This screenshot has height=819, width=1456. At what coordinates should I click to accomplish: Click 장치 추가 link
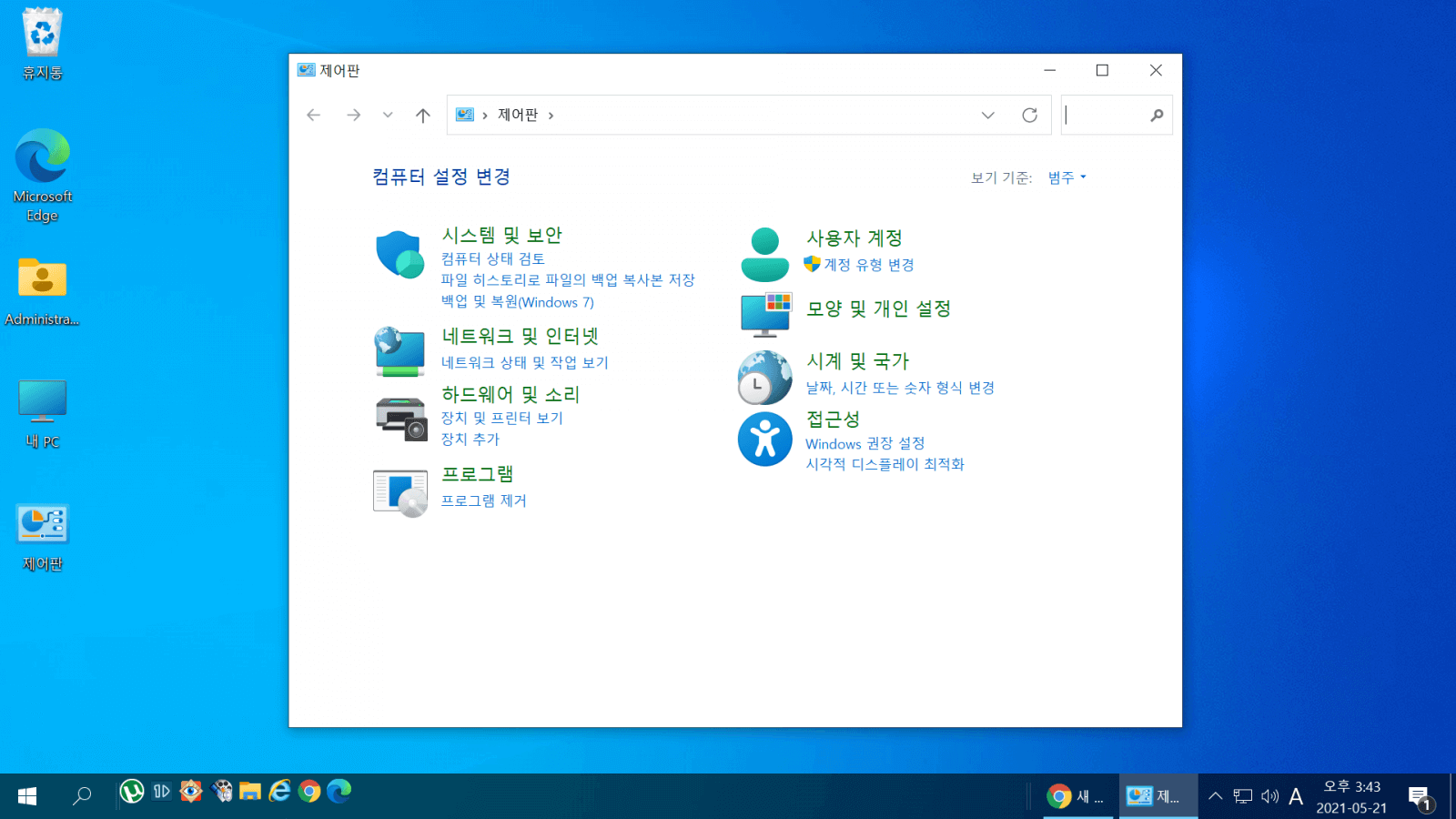click(470, 439)
